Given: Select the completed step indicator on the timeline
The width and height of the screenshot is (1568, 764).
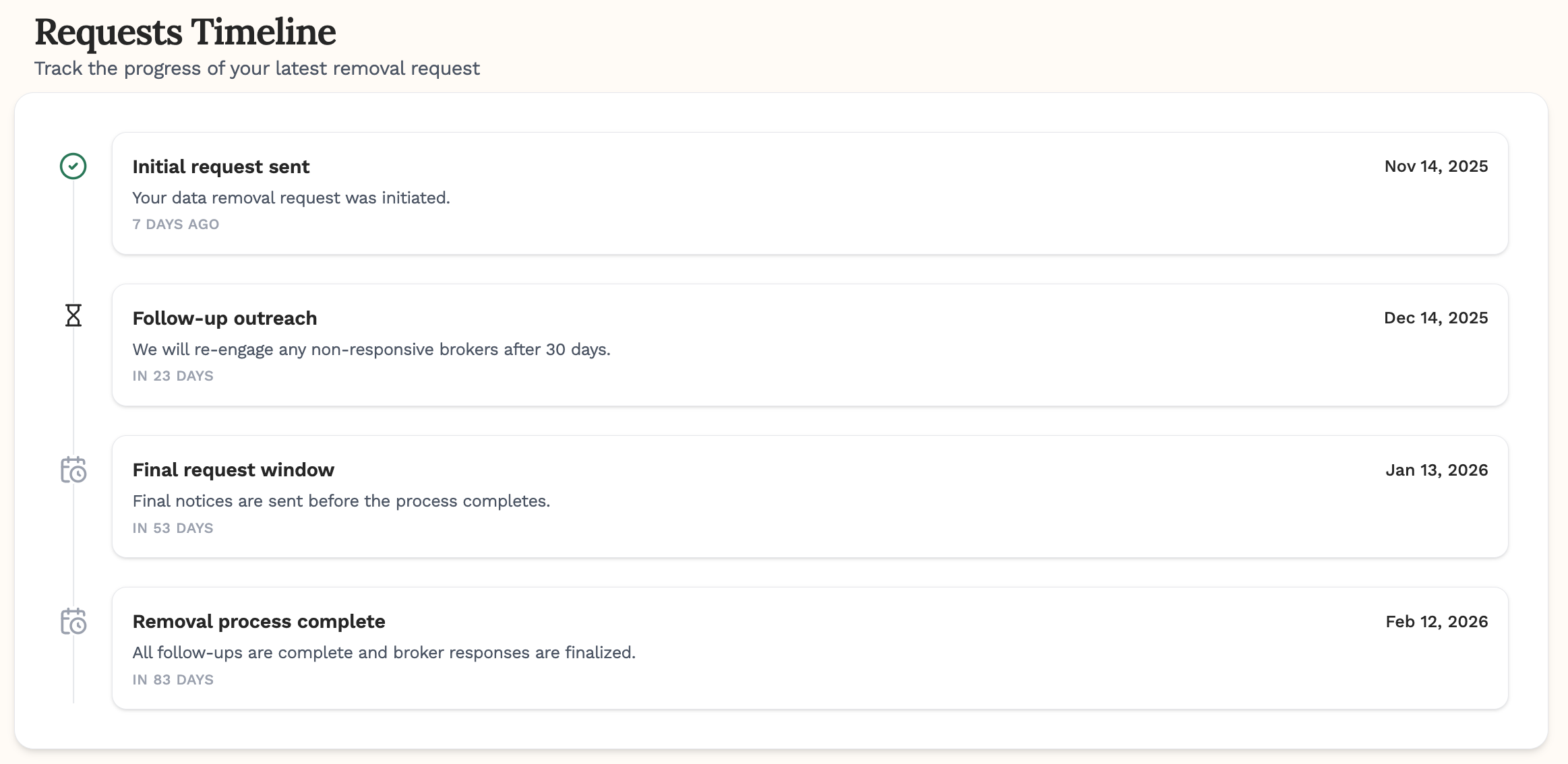Looking at the screenshot, I should click(72, 166).
